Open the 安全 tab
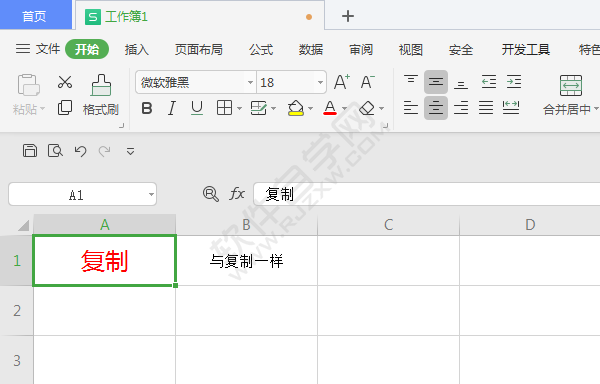The width and height of the screenshot is (600, 384). (461, 49)
